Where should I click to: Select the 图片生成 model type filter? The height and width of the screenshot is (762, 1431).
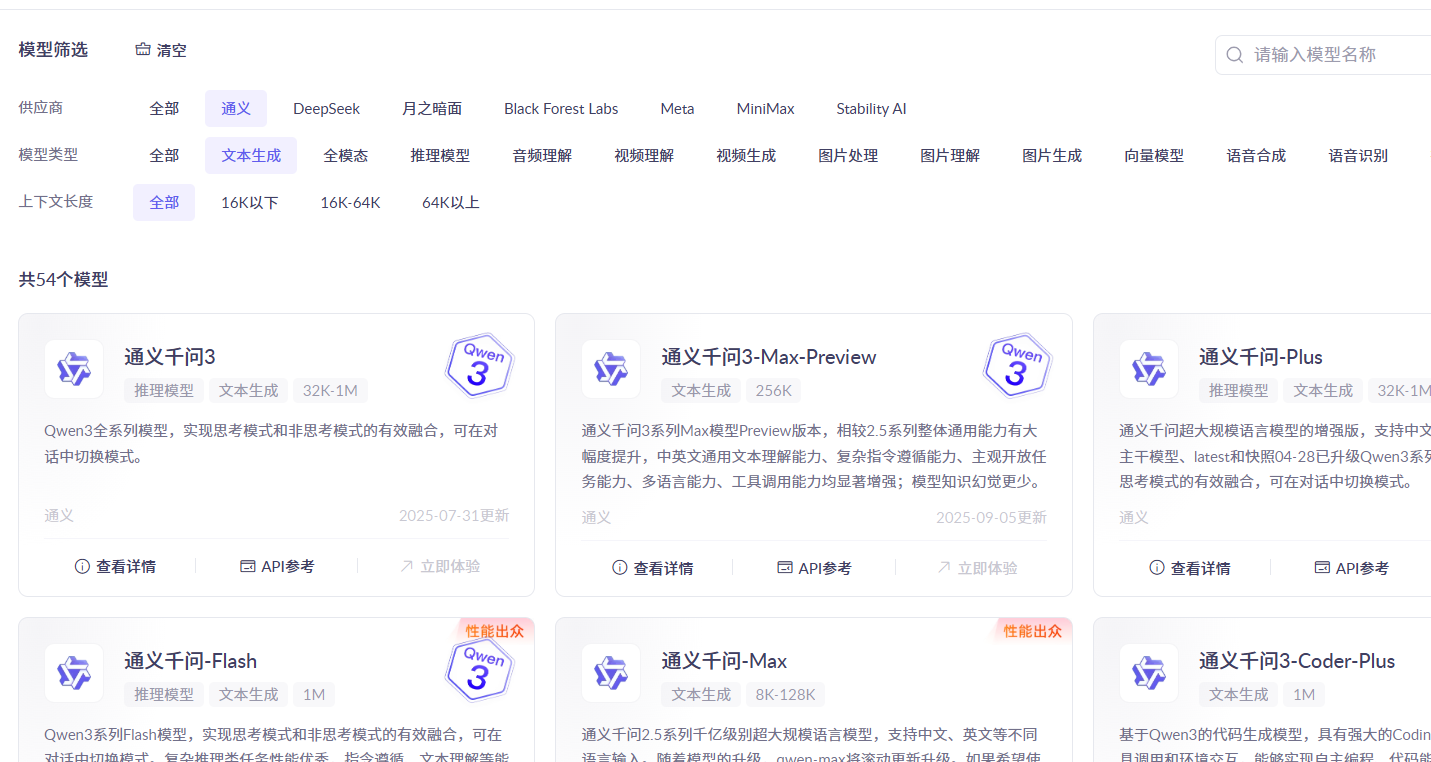coord(1052,155)
